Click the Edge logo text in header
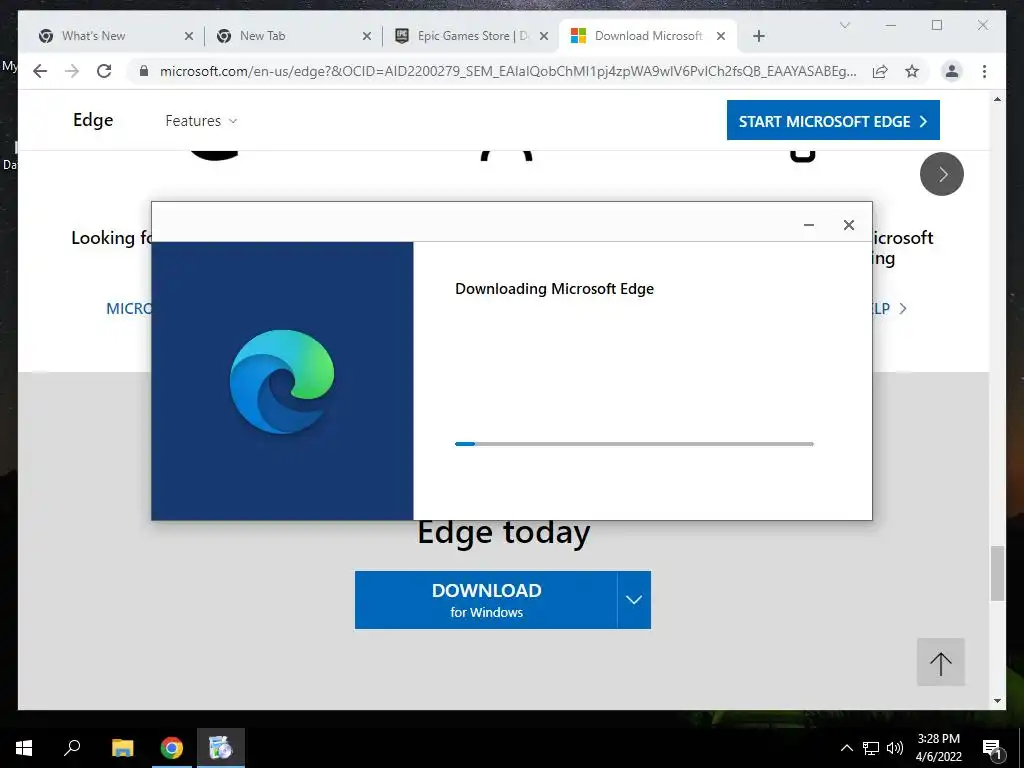The height and width of the screenshot is (768, 1024). pos(93,120)
